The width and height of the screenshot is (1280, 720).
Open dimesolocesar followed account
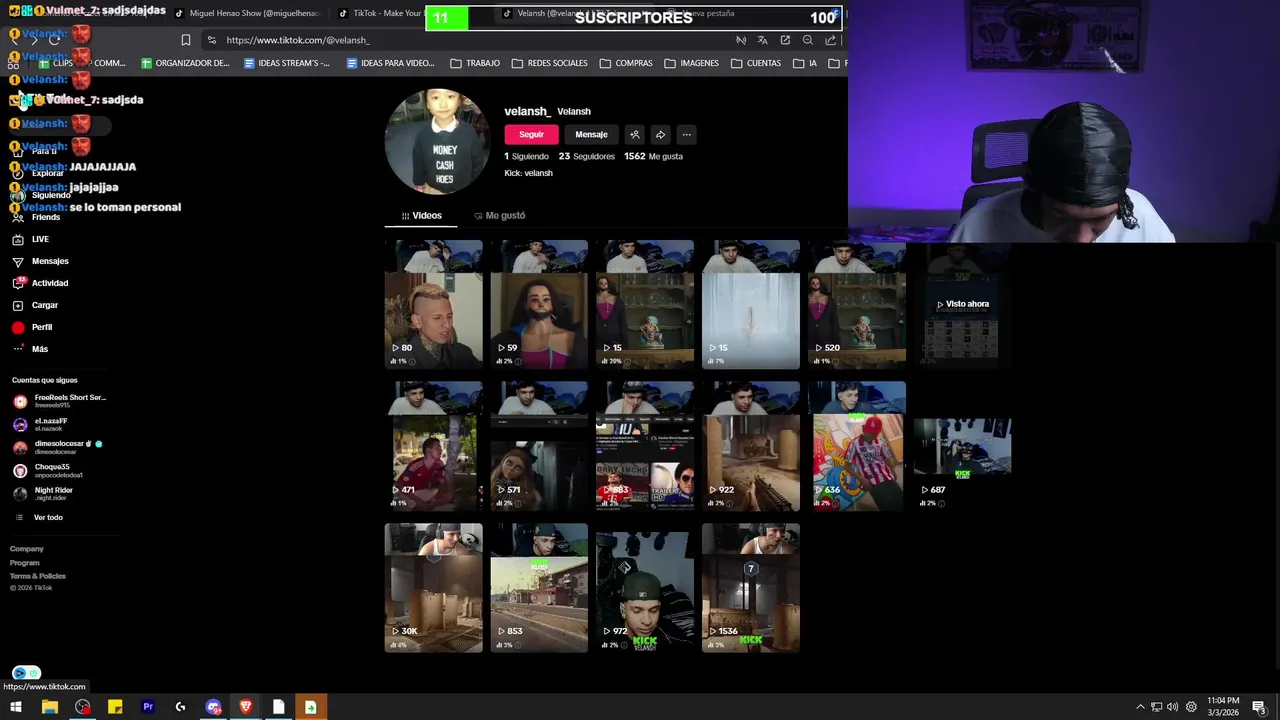[58, 447]
